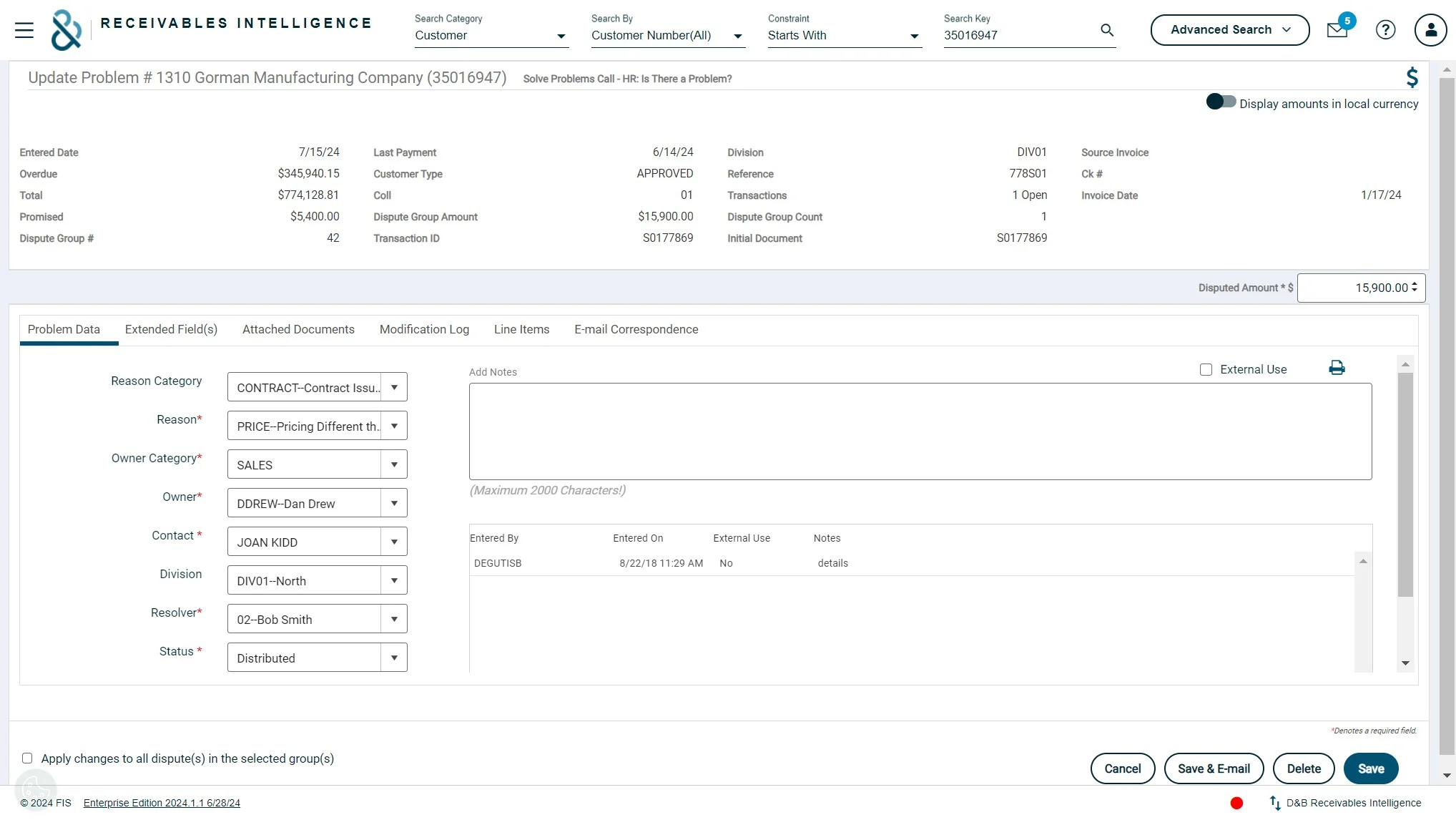Open the mail notifications icon
Viewport: 1456px width, 820px height.
1337,30
